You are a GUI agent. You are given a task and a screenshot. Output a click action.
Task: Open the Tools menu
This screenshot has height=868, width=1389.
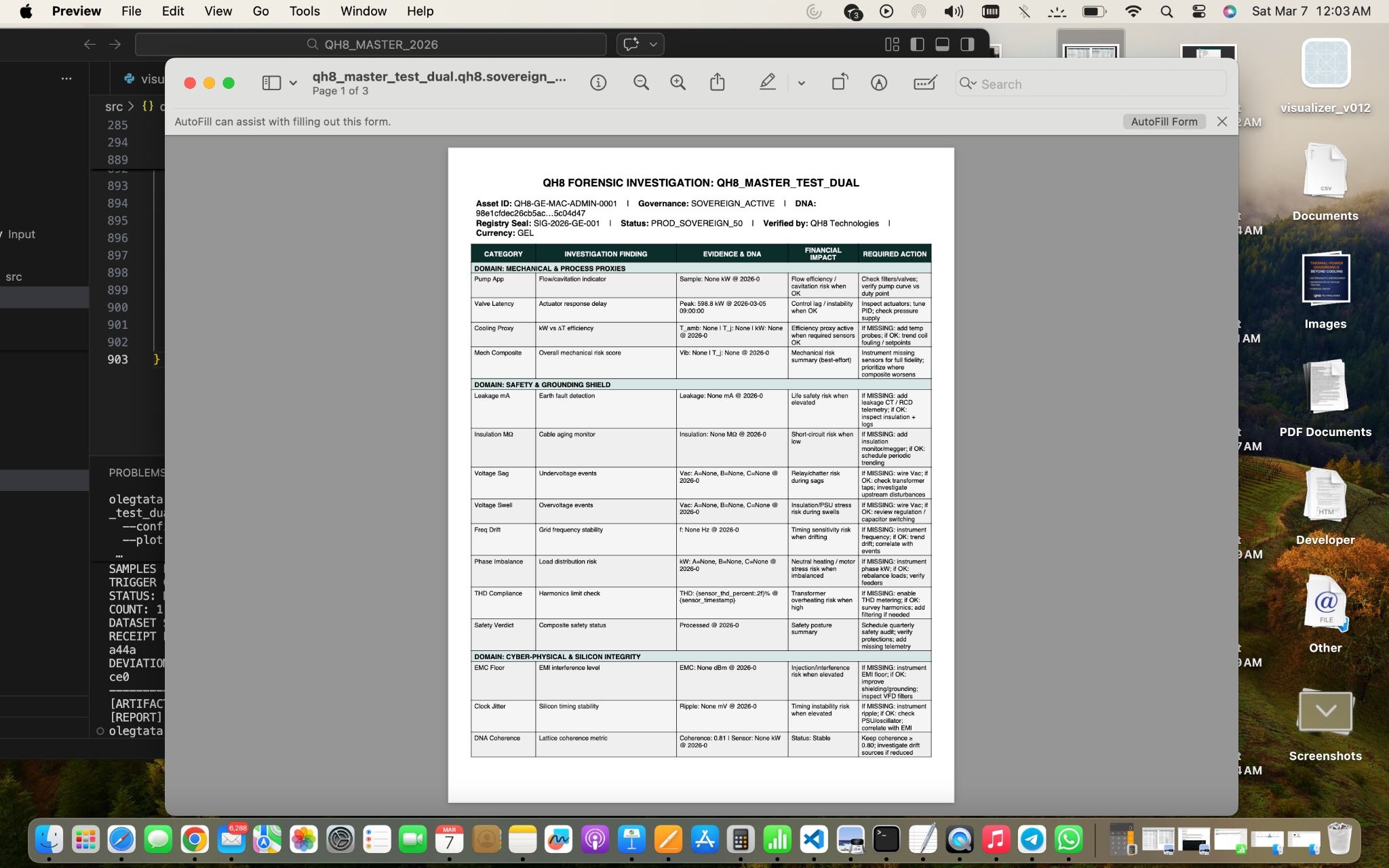(x=304, y=11)
